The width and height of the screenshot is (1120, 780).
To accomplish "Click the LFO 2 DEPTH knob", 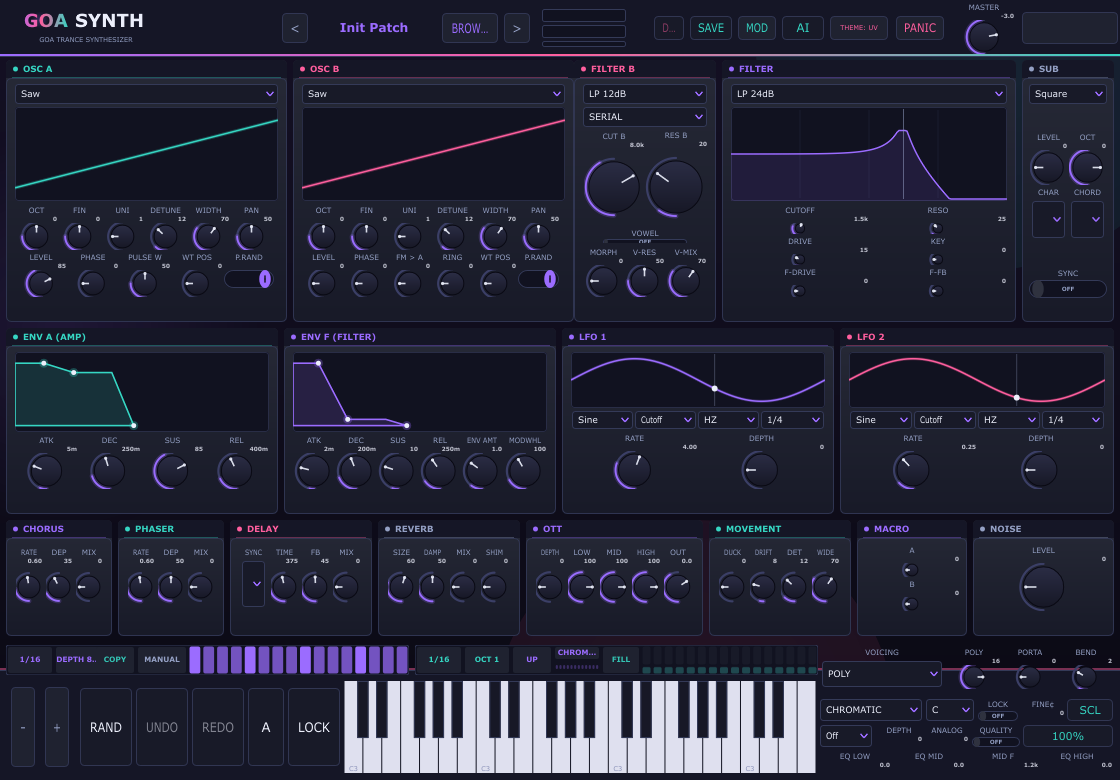I will [x=1039, y=470].
